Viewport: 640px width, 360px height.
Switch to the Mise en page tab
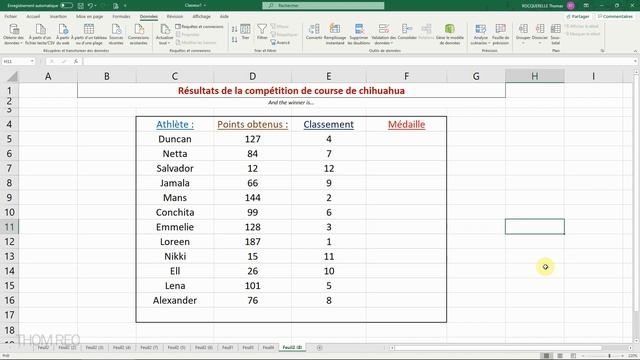click(x=89, y=16)
